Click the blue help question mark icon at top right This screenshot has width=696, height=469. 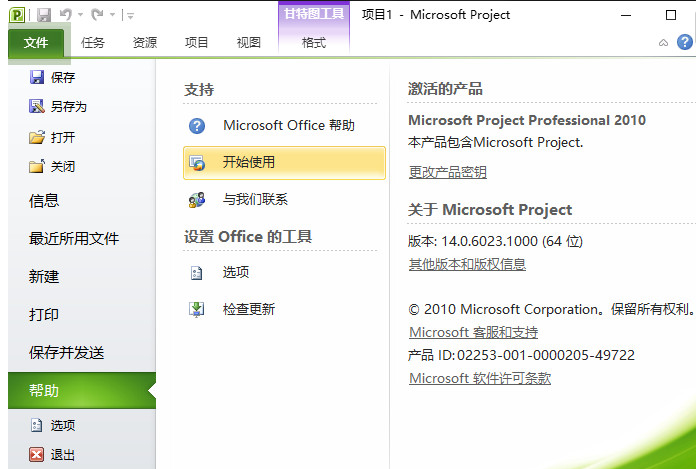point(684,42)
